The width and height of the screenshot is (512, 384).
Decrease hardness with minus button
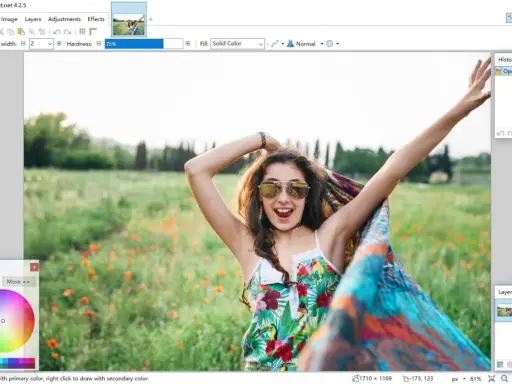(x=99, y=44)
